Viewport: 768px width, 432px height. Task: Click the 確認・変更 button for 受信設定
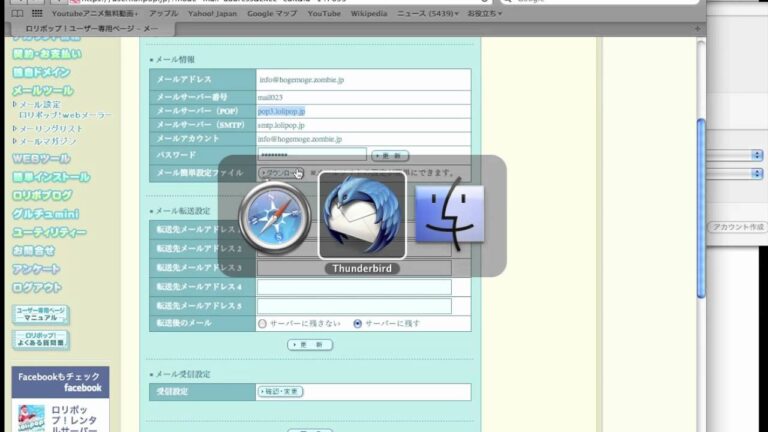[281, 392]
